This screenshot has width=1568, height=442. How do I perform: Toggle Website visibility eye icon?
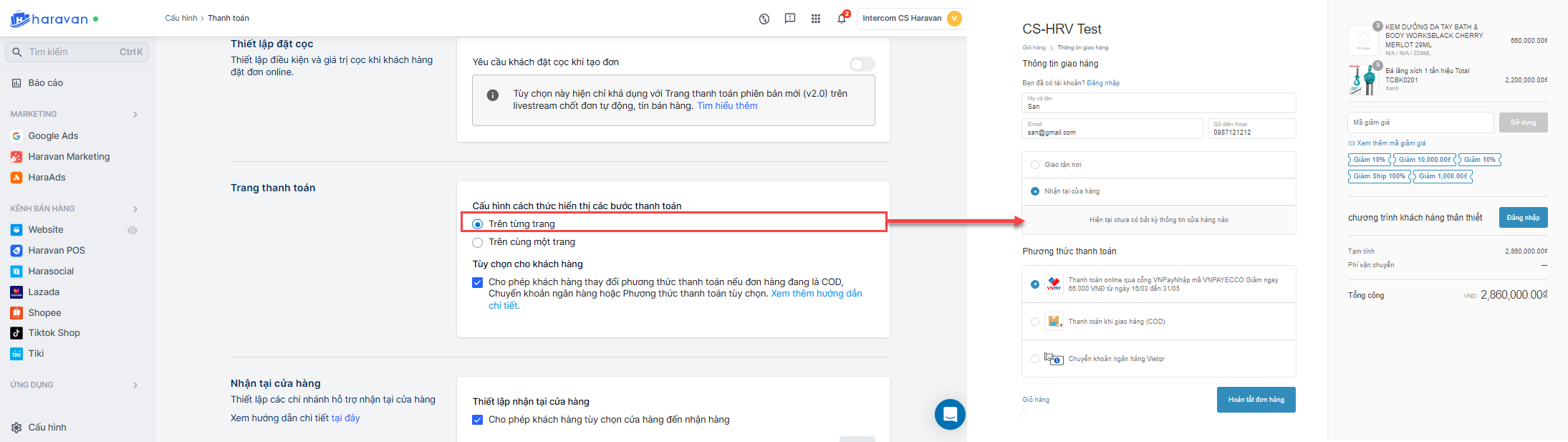pos(133,230)
